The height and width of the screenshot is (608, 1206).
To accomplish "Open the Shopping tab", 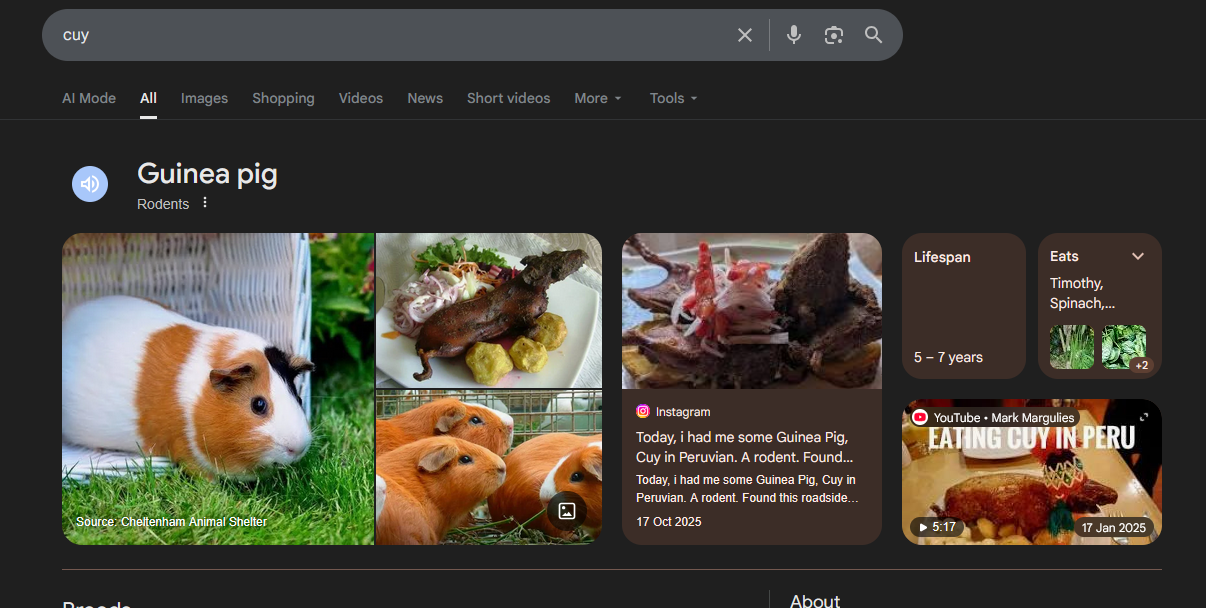I will (283, 98).
